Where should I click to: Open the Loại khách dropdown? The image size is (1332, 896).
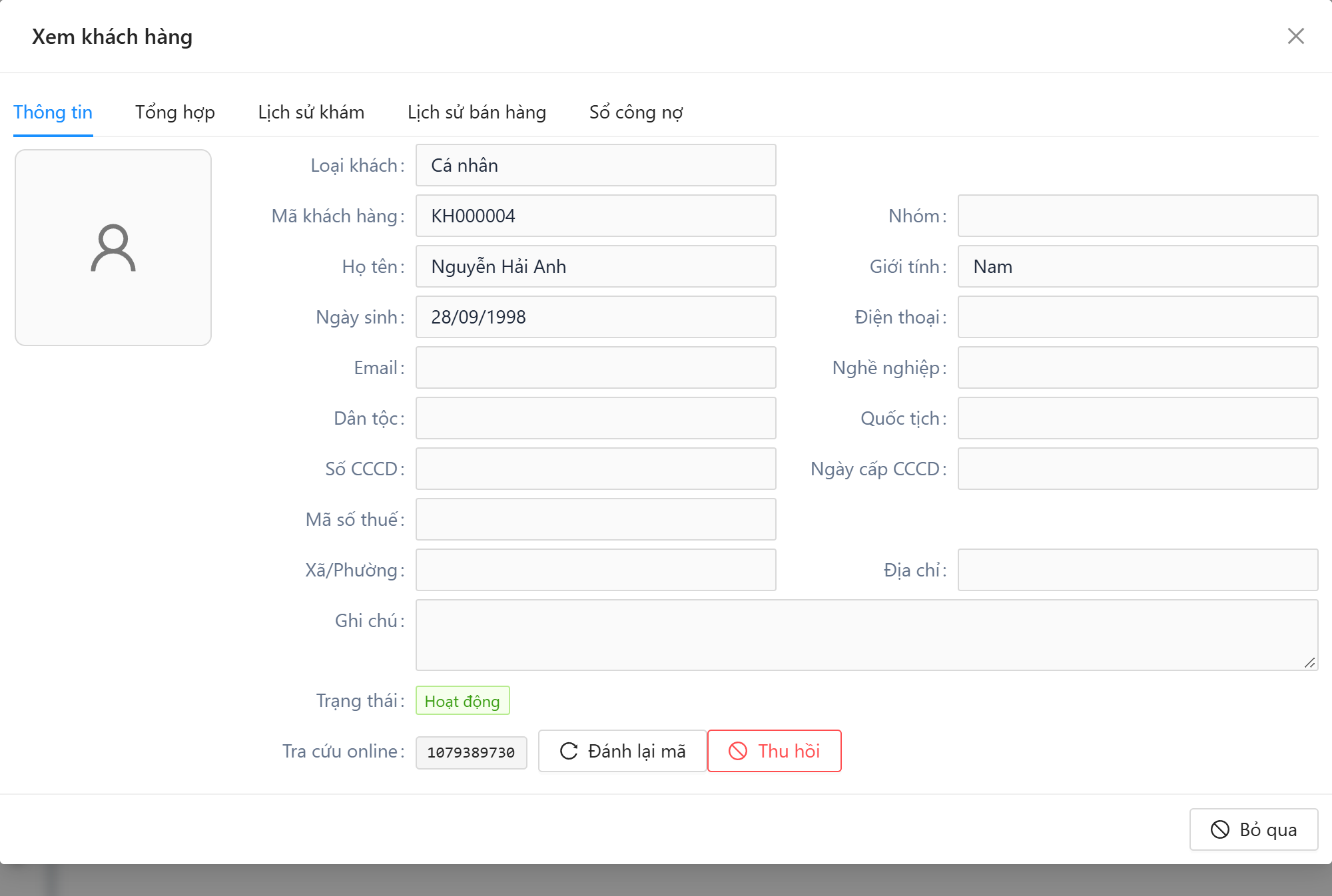pos(596,165)
